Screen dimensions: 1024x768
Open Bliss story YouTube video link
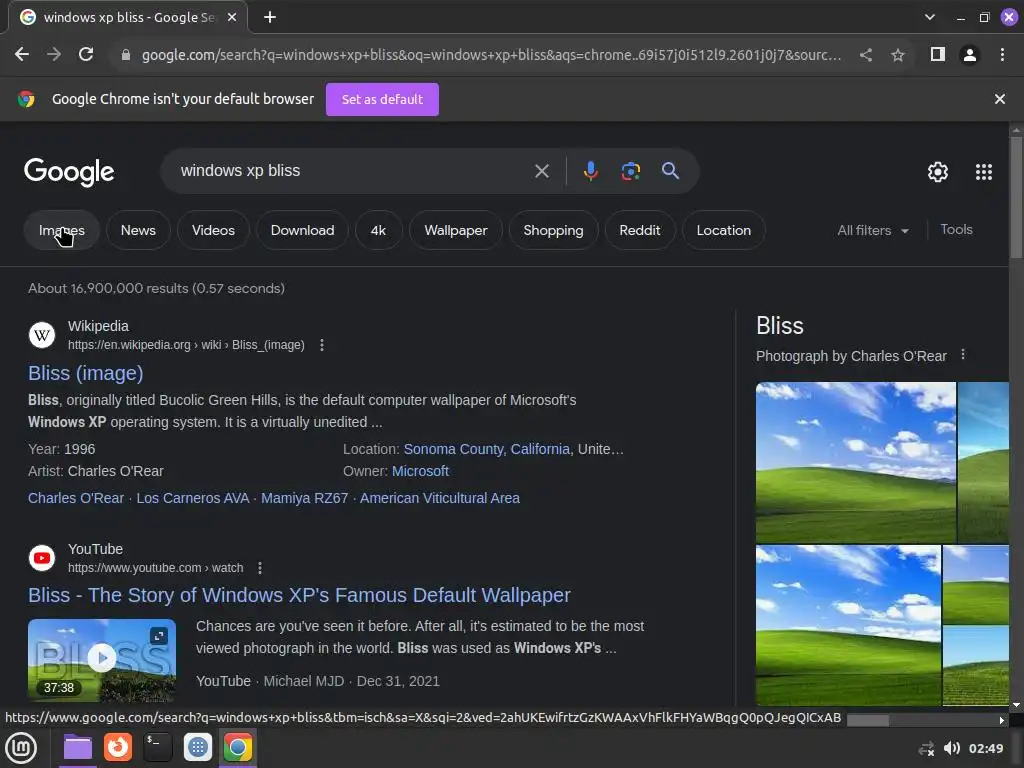[299, 596]
